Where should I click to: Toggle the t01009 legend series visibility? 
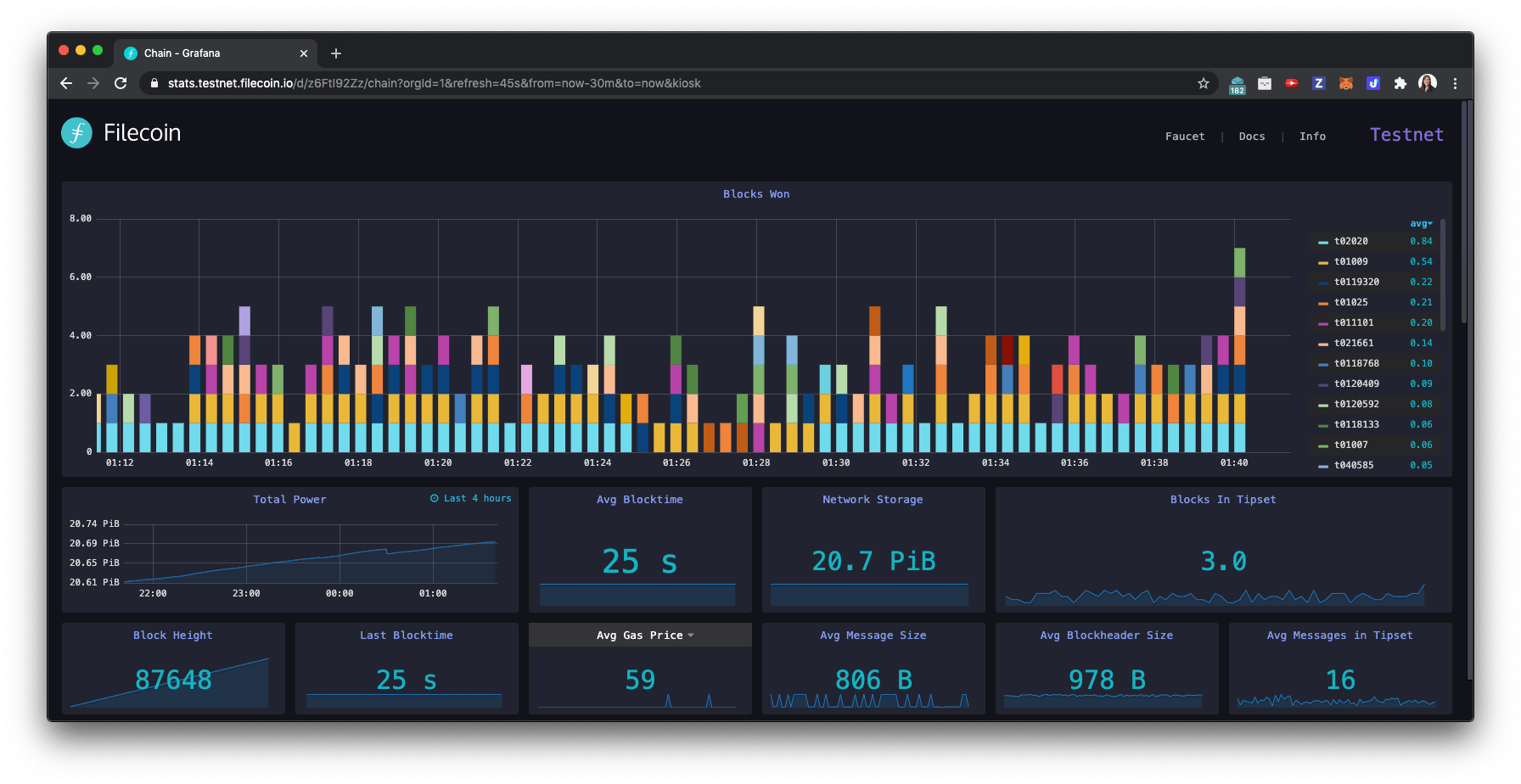pyautogui.click(x=1350, y=262)
